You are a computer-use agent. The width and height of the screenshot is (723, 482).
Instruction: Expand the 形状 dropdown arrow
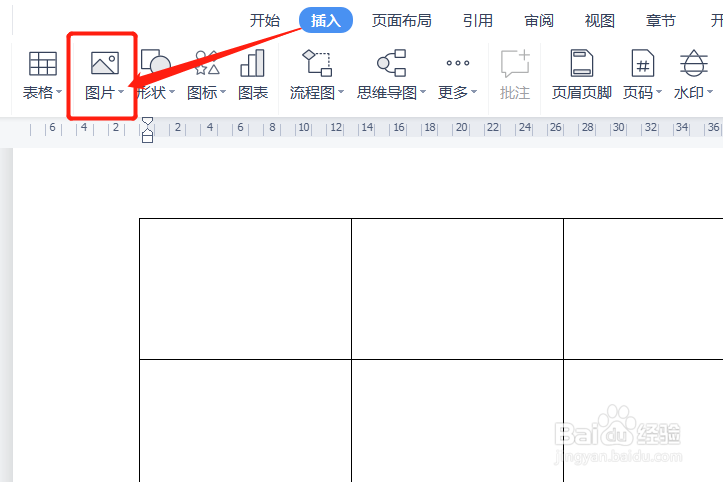[x=172, y=92]
